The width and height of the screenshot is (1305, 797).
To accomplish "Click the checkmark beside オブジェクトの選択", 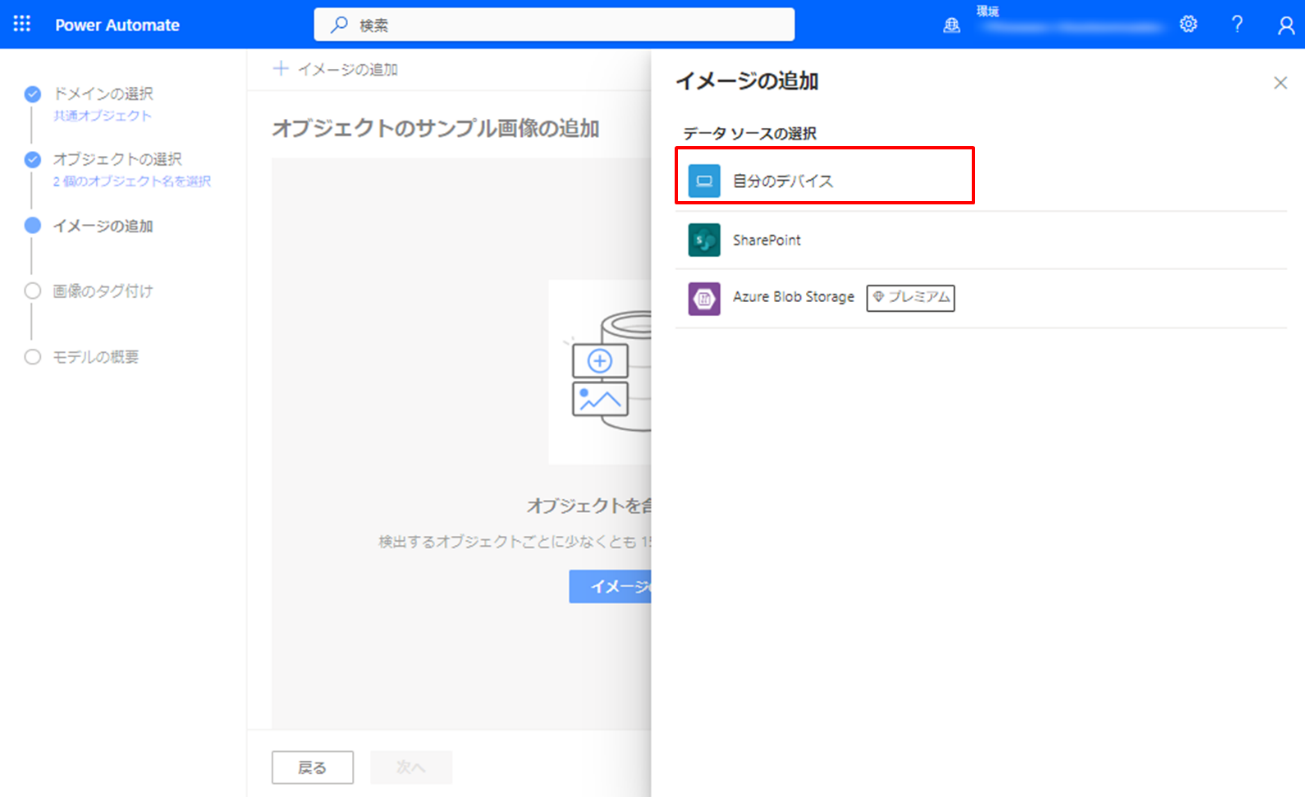I will tap(33, 159).
